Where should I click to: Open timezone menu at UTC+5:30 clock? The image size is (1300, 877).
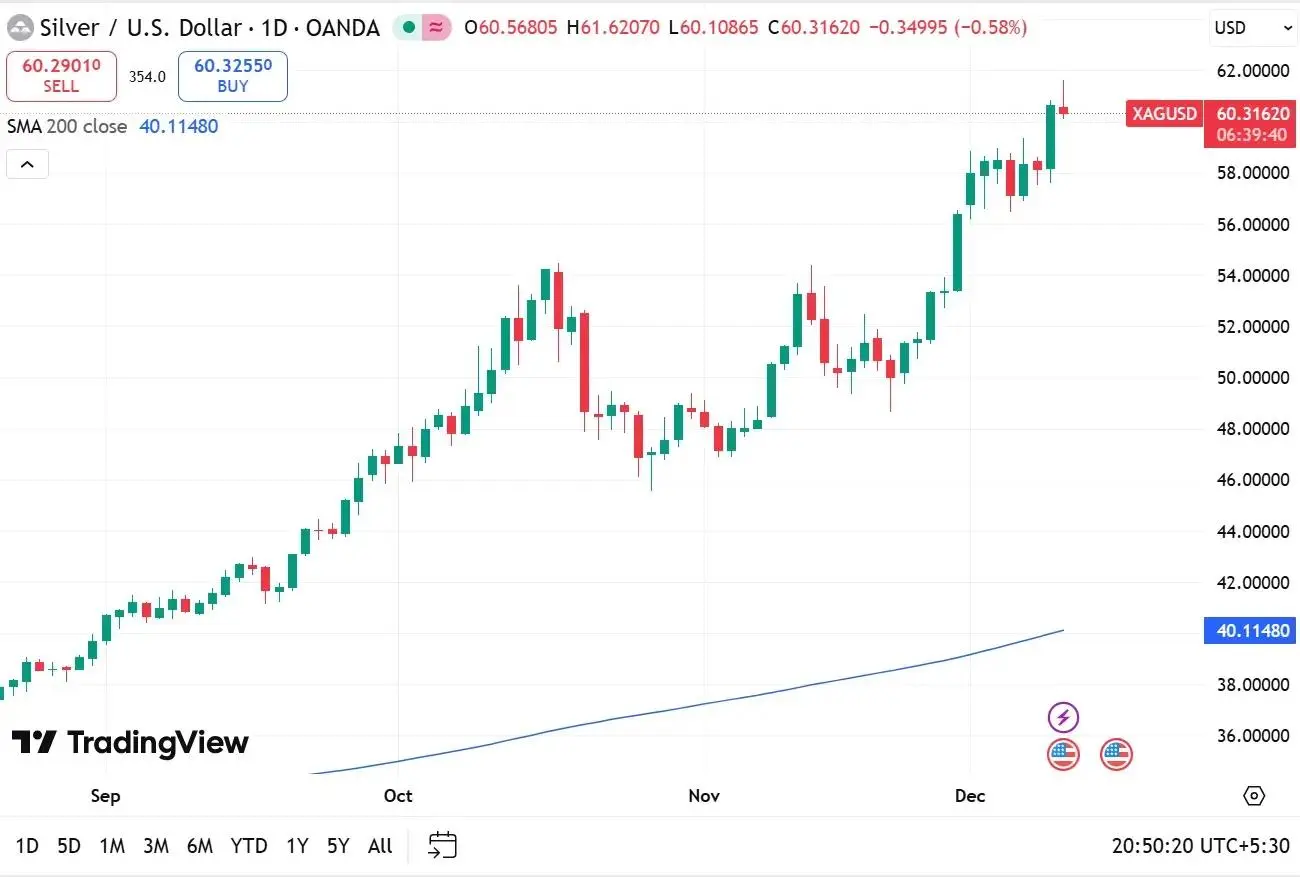pos(1201,846)
